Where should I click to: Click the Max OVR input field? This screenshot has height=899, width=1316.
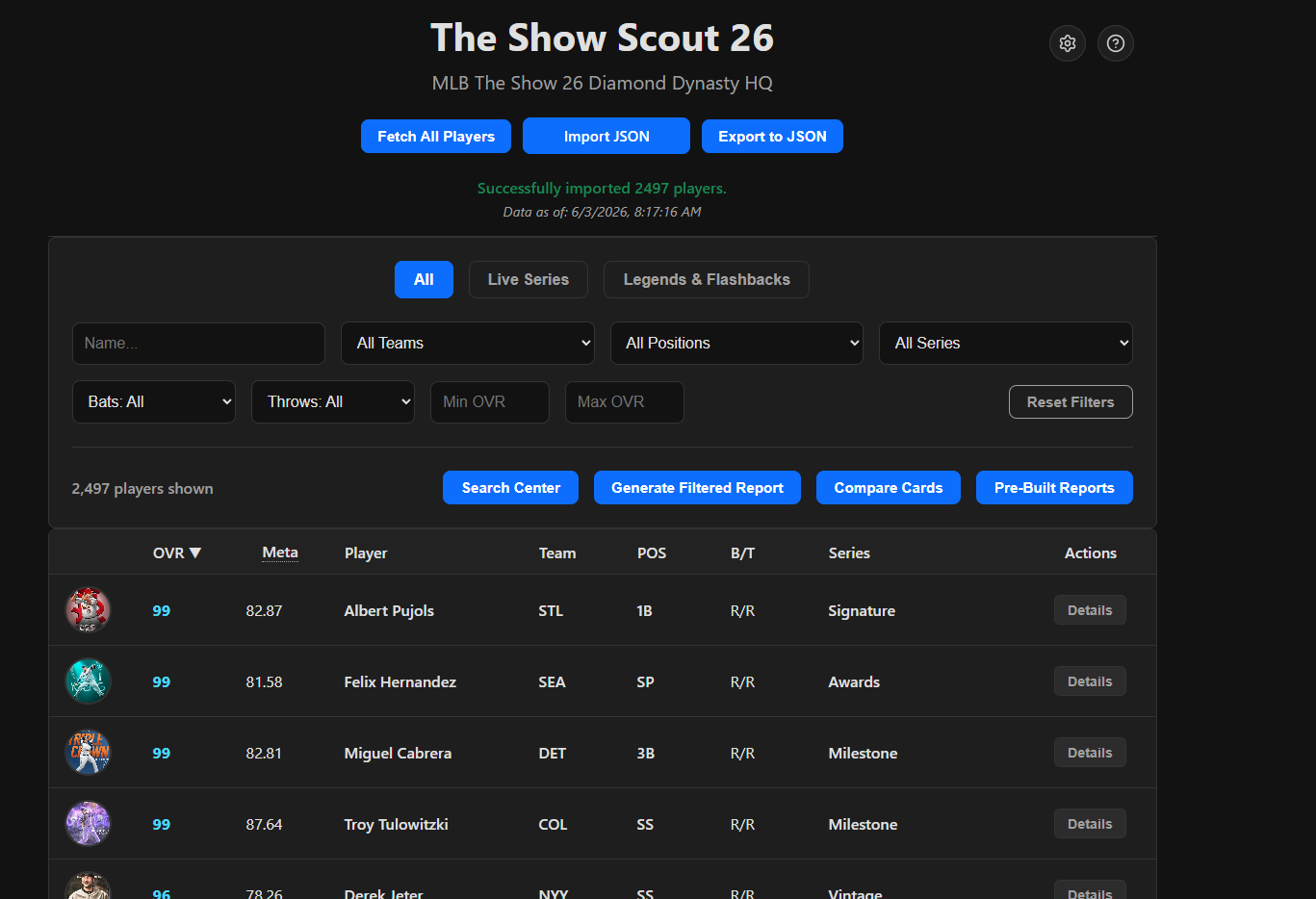625,402
